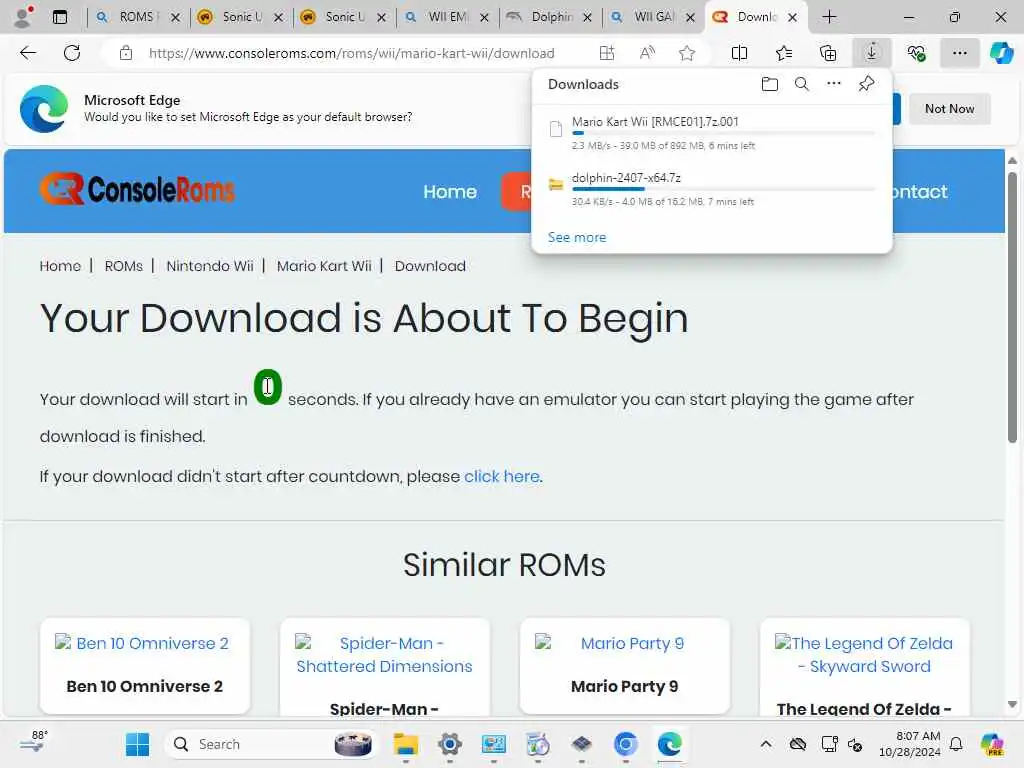
Task: Click dolphin-2407 folder icon in downloads
Action: click(556, 185)
